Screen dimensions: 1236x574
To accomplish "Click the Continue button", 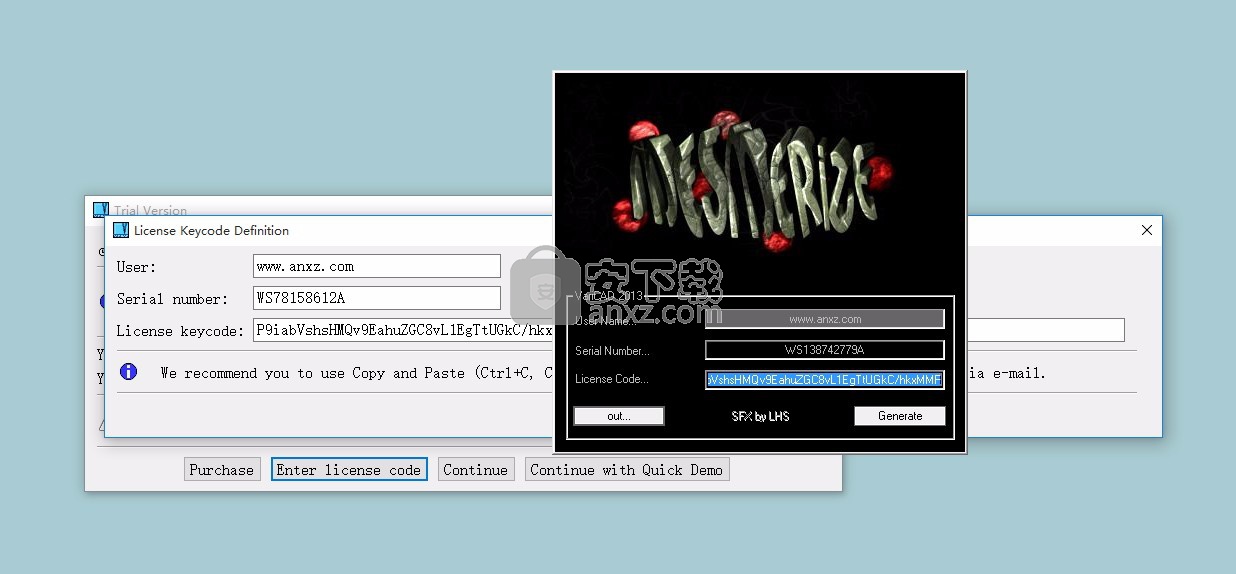I will click(476, 470).
